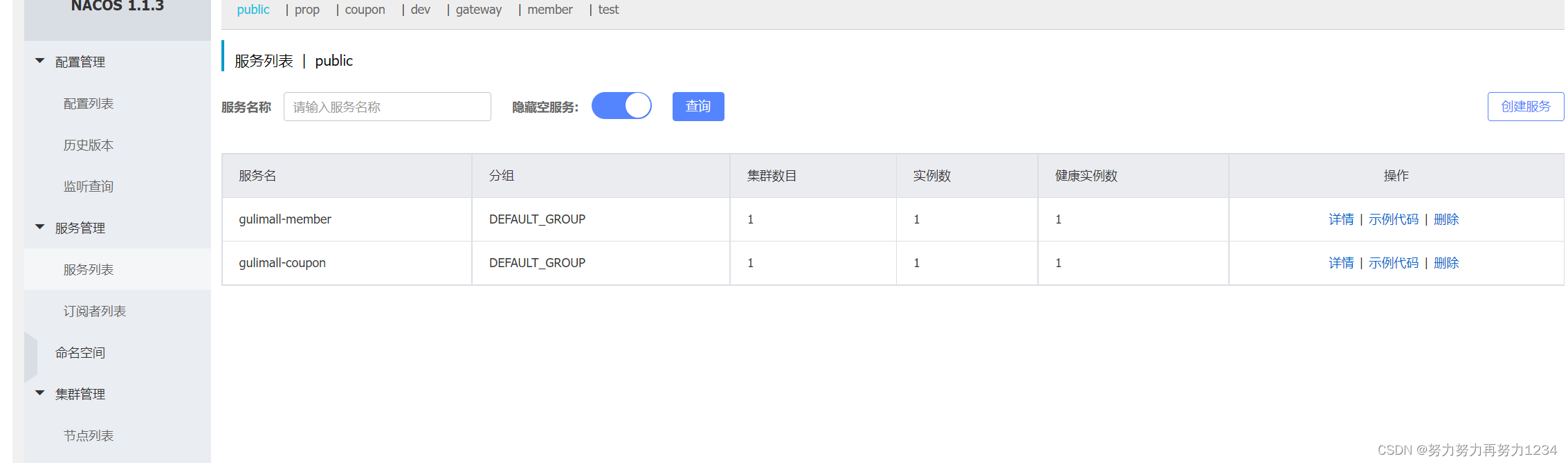Click the 创建服务 button
The image size is (1568, 463).
click(1526, 107)
